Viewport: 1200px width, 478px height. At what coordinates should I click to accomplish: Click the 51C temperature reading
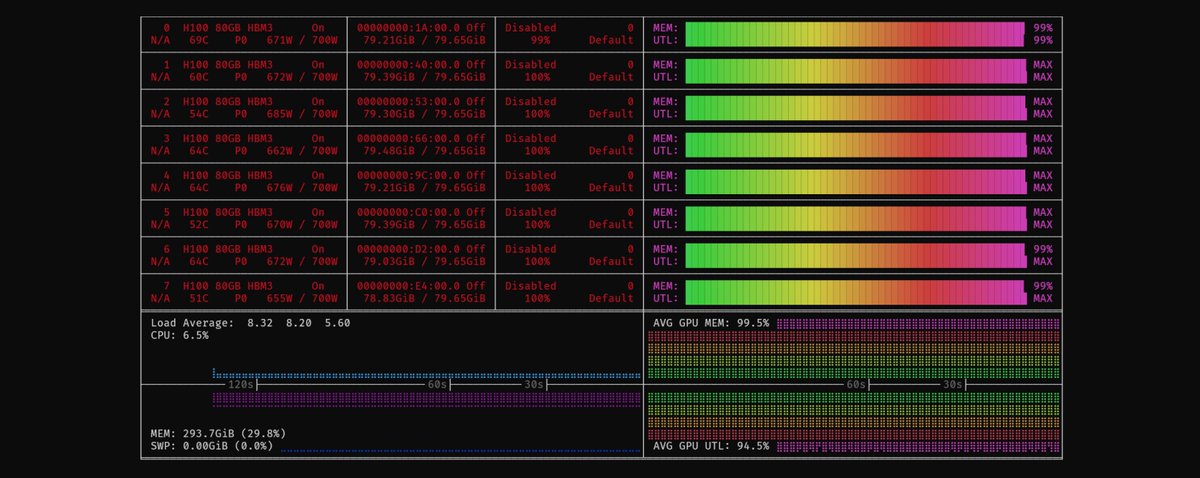(198, 299)
